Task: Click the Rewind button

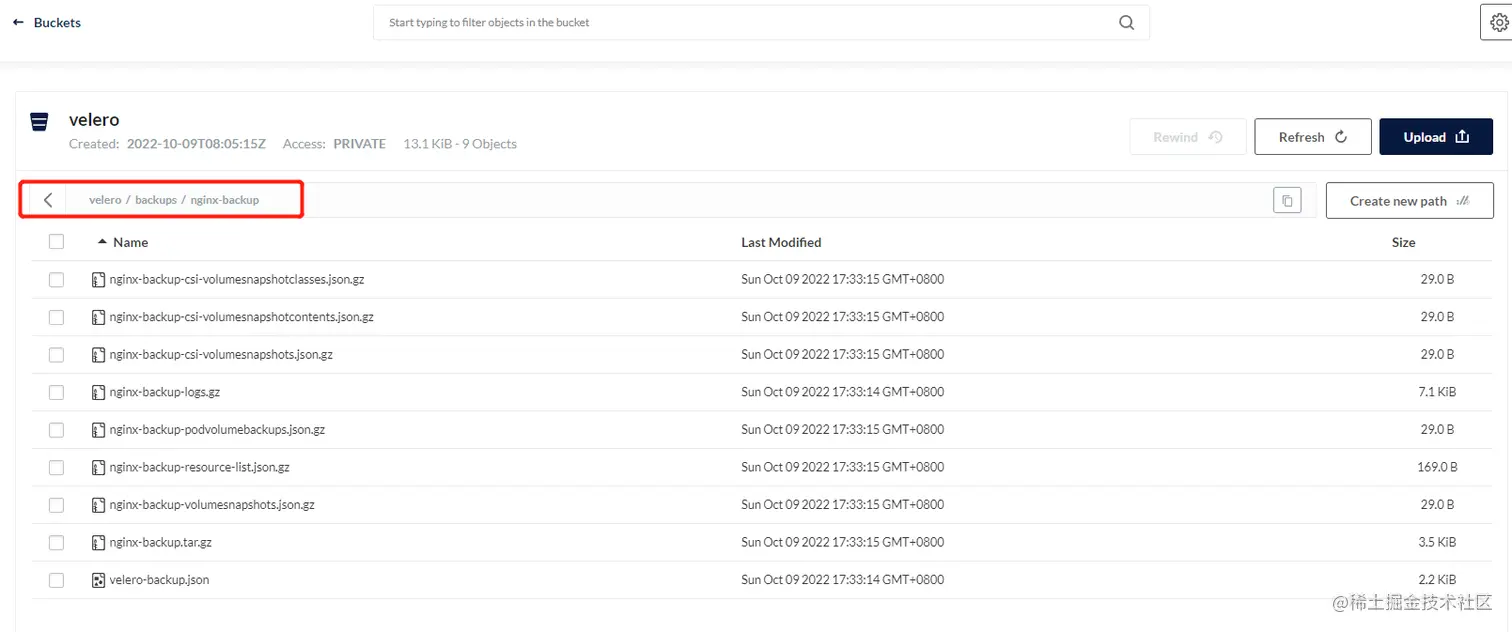Action: (x=1188, y=137)
